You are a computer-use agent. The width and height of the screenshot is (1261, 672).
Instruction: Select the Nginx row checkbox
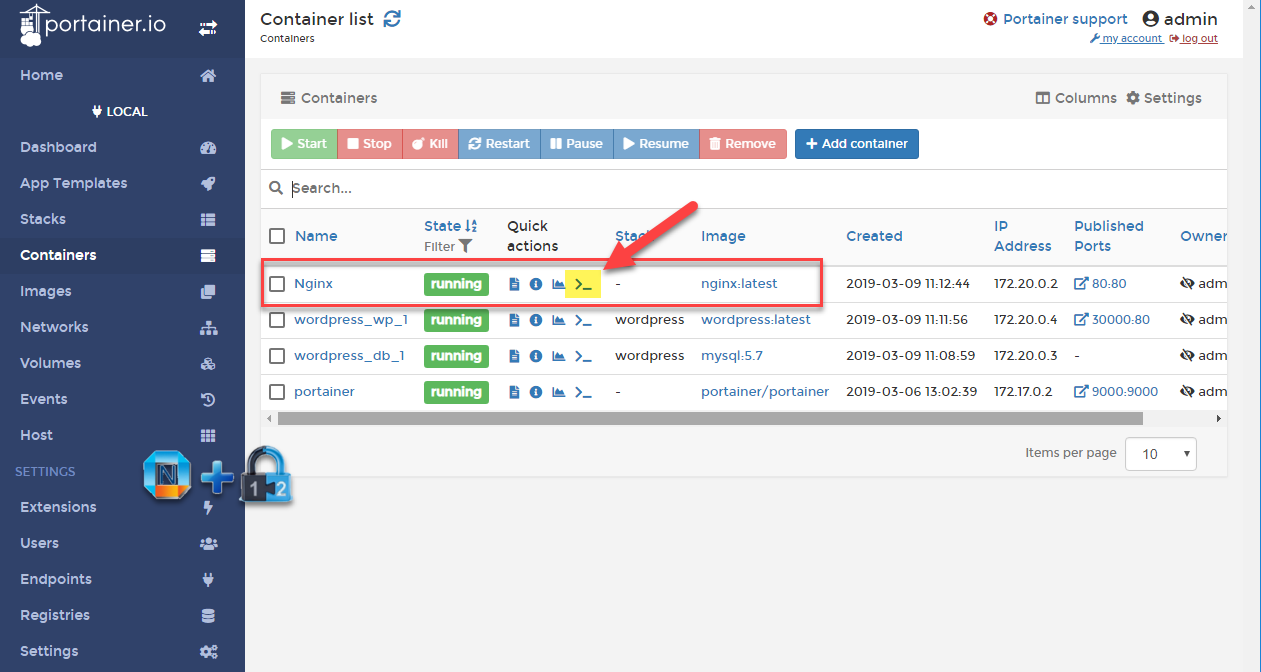(277, 284)
